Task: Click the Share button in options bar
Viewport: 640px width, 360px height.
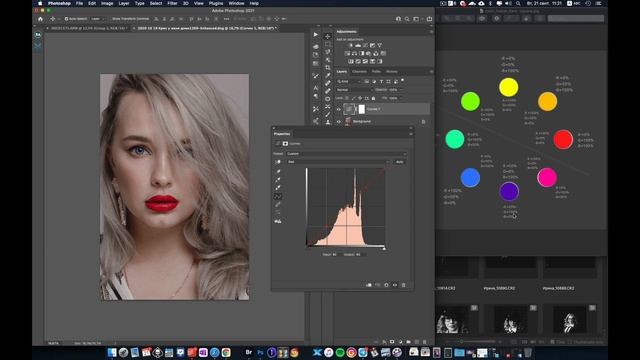Action: tap(429, 19)
